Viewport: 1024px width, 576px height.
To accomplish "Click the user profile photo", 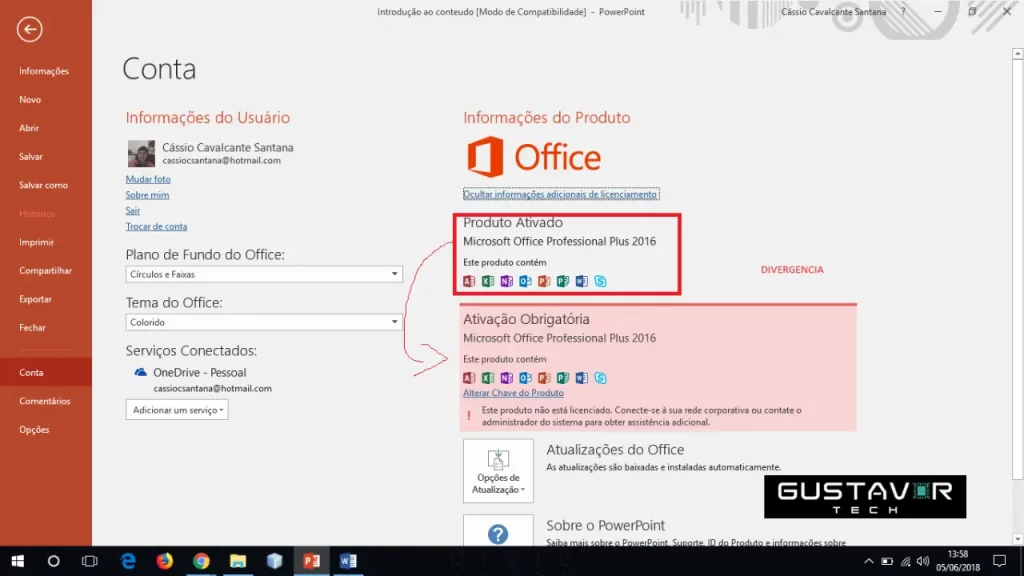I will (x=141, y=153).
